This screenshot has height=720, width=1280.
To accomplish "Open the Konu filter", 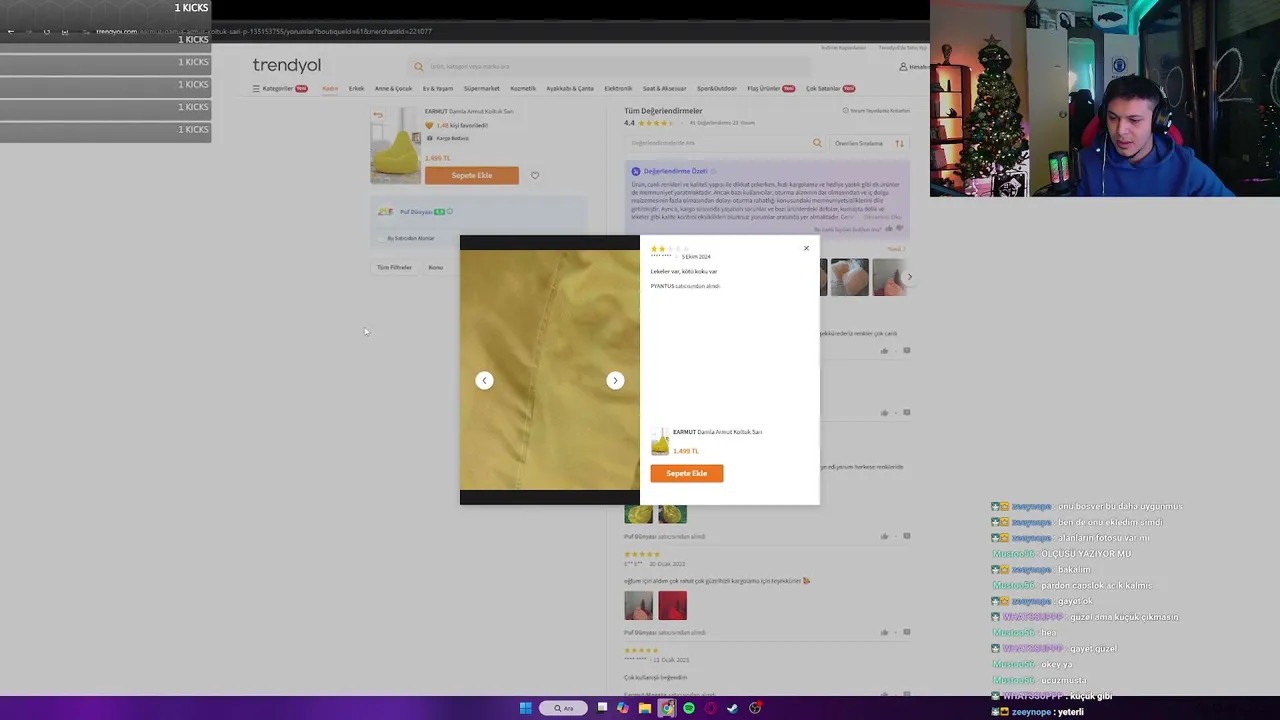I will point(436,268).
